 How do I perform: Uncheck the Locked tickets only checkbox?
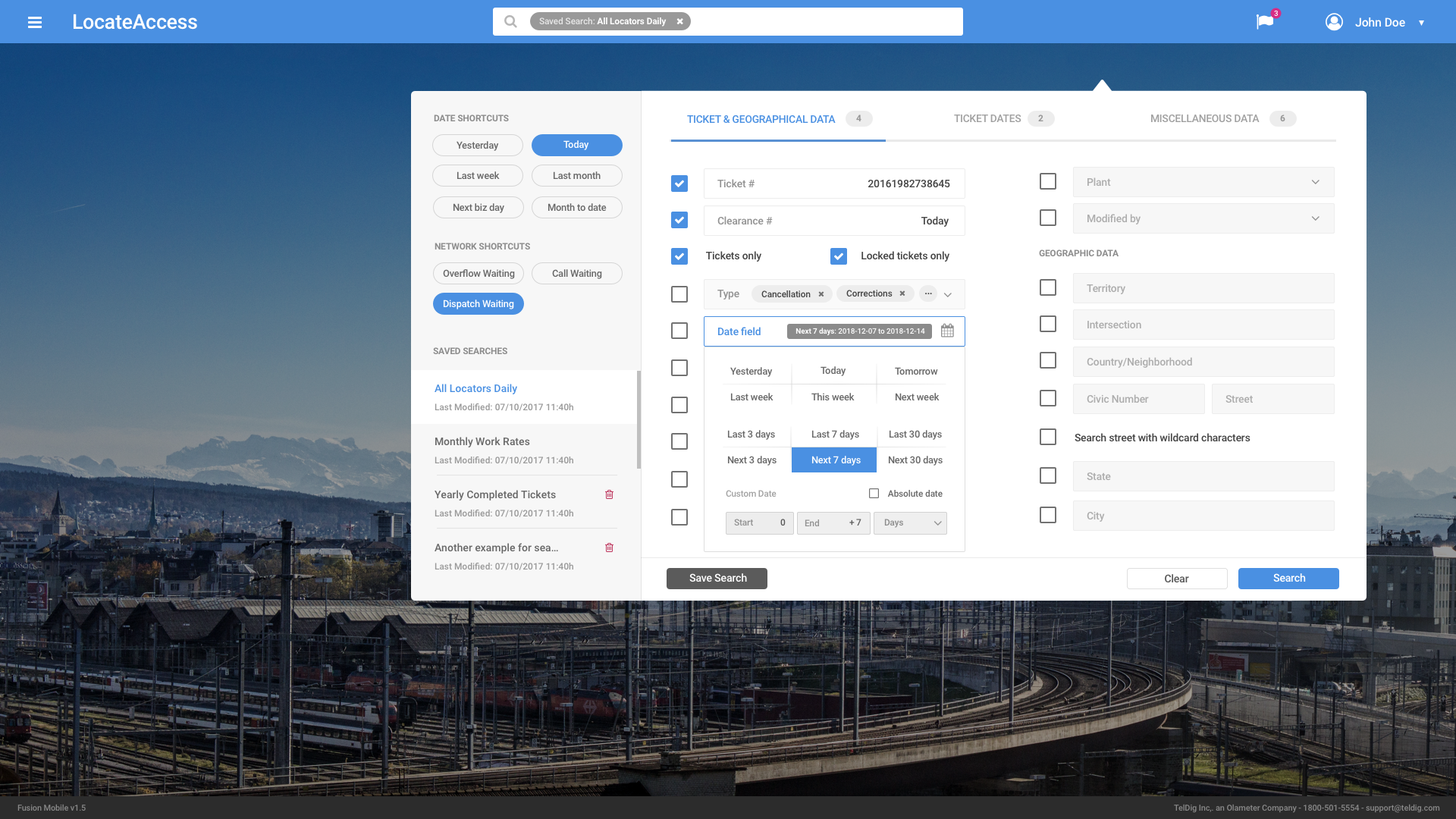coord(838,256)
